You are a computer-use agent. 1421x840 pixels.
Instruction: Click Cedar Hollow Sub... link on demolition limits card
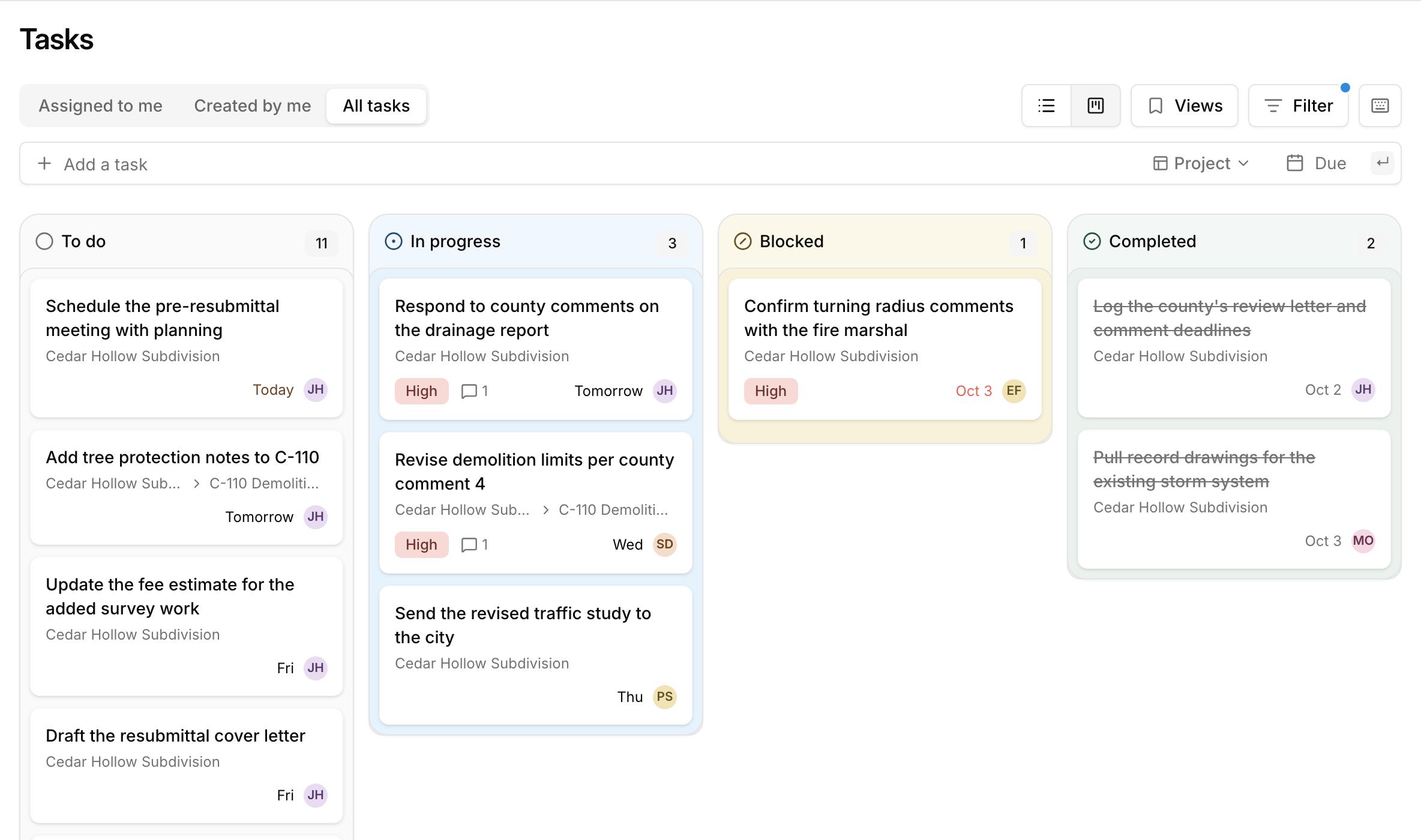(x=462, y=510)
